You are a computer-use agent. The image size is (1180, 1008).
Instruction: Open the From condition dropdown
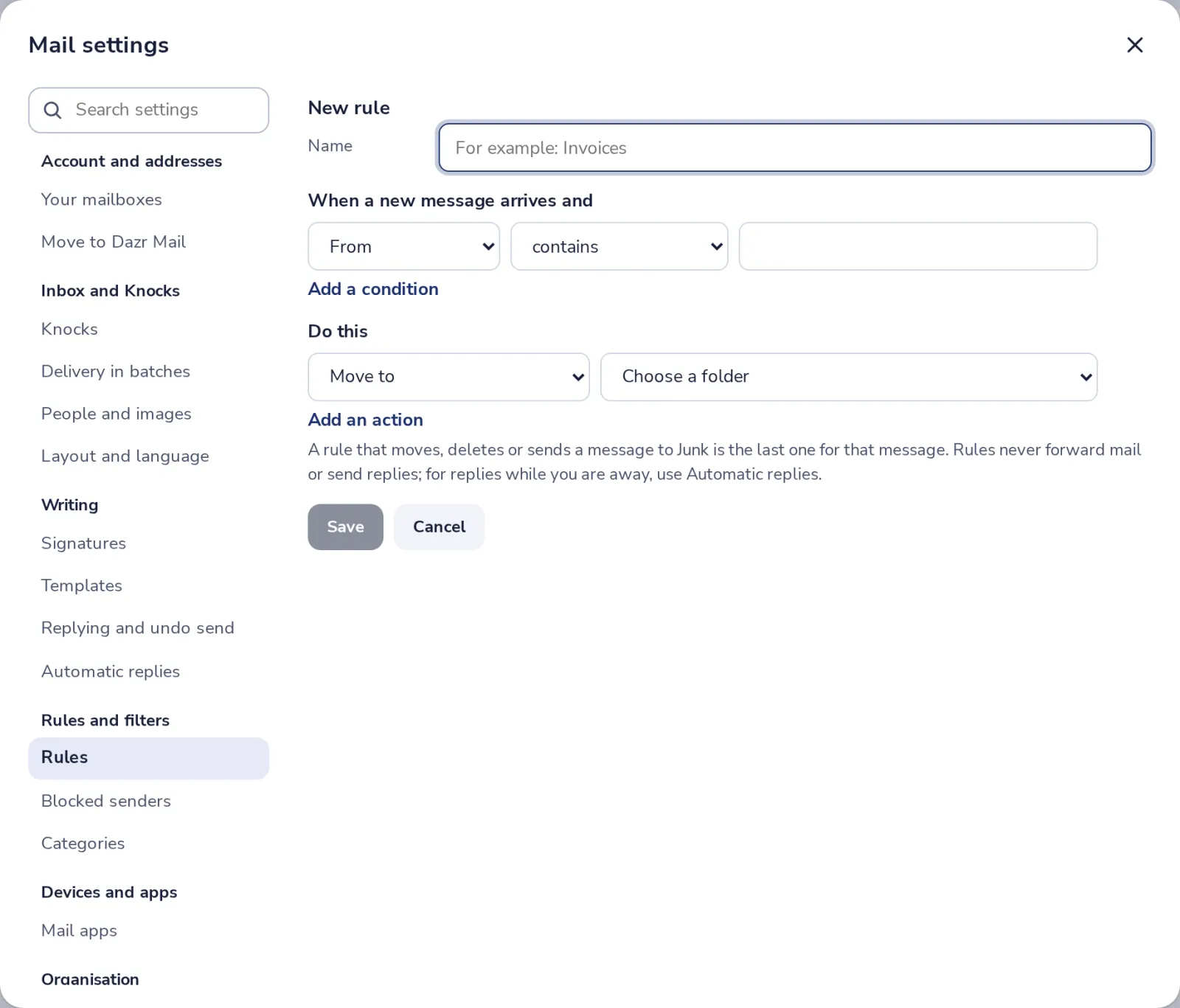[404, 246]
